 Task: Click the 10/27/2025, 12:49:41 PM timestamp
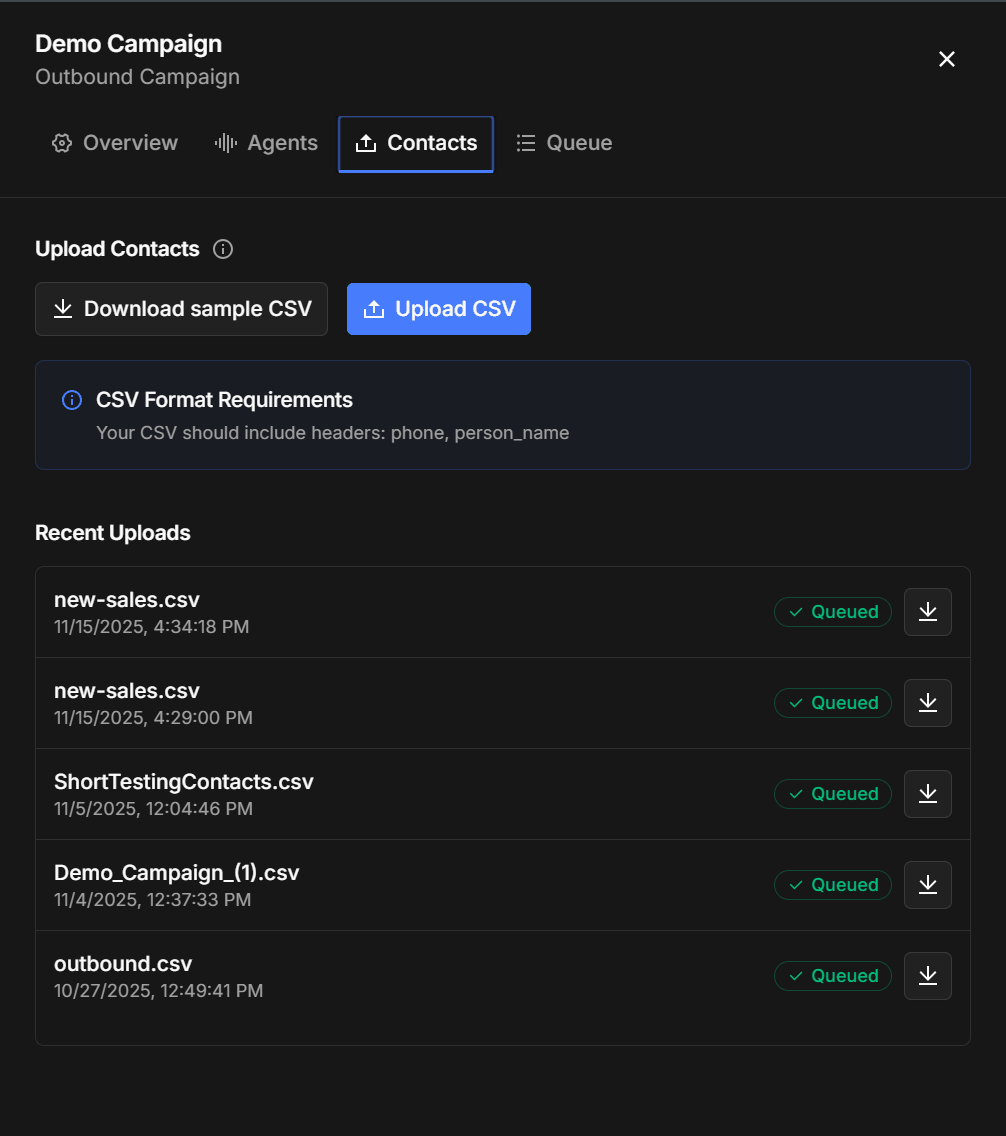[159, 990]
